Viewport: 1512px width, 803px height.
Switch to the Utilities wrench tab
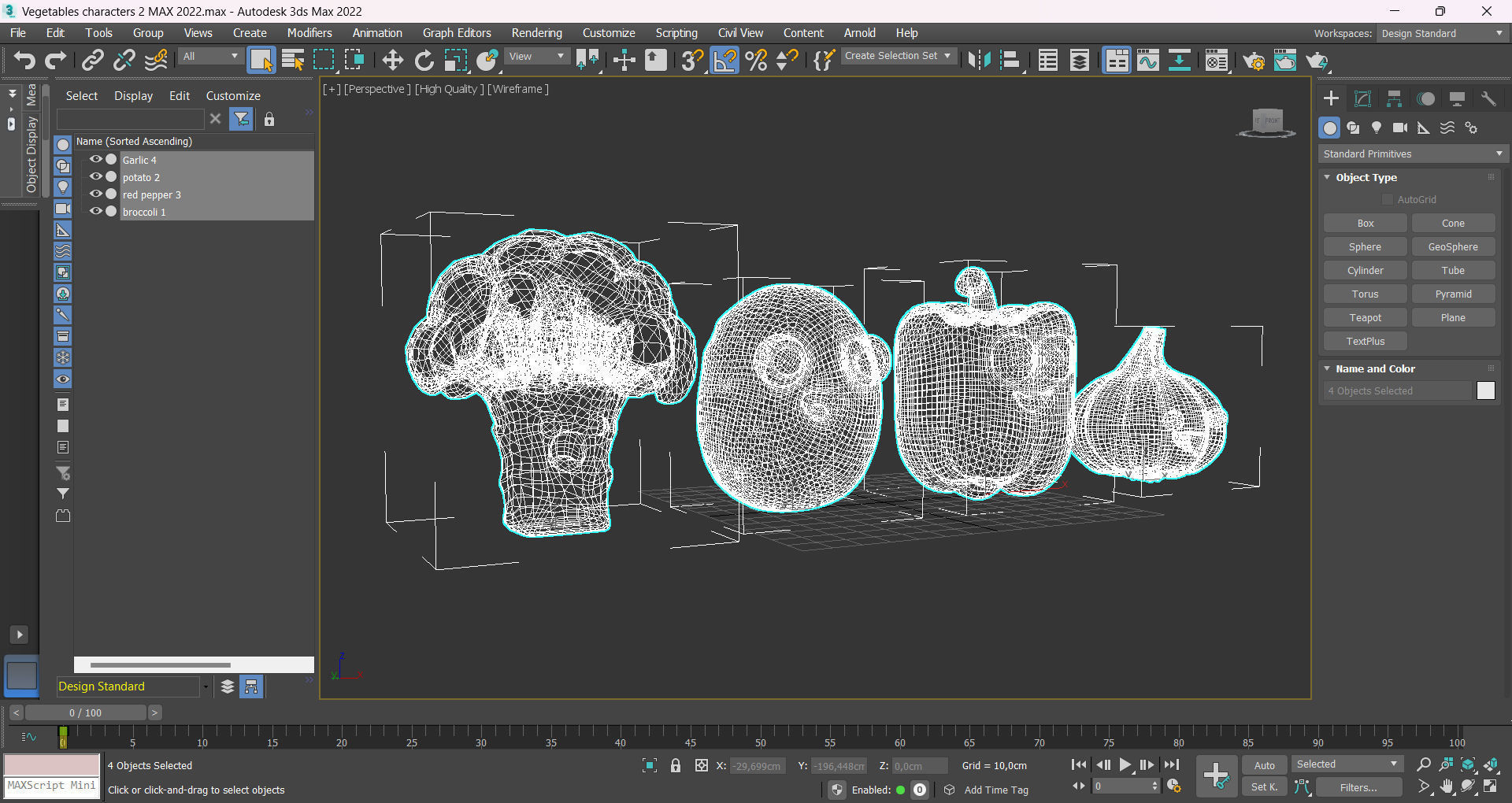click(1488, 98)
